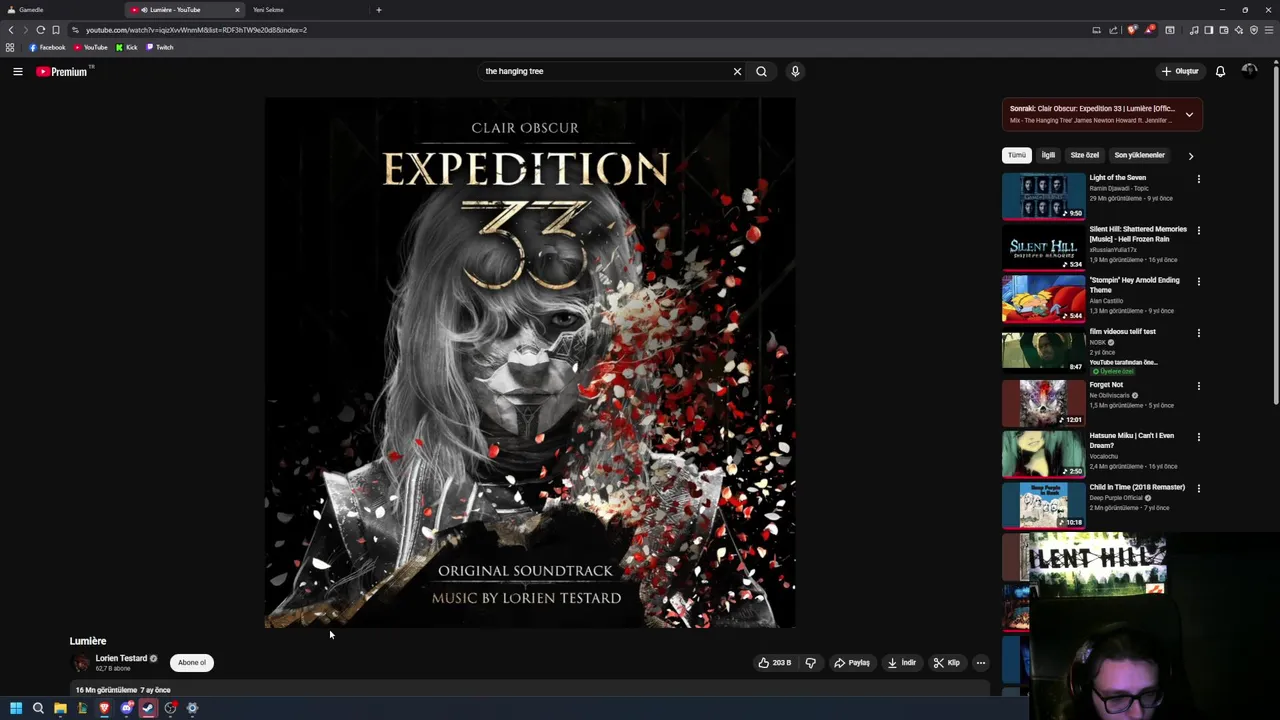Play Child in Time (2018 Remaster) thumbnail

point(1043,505)
